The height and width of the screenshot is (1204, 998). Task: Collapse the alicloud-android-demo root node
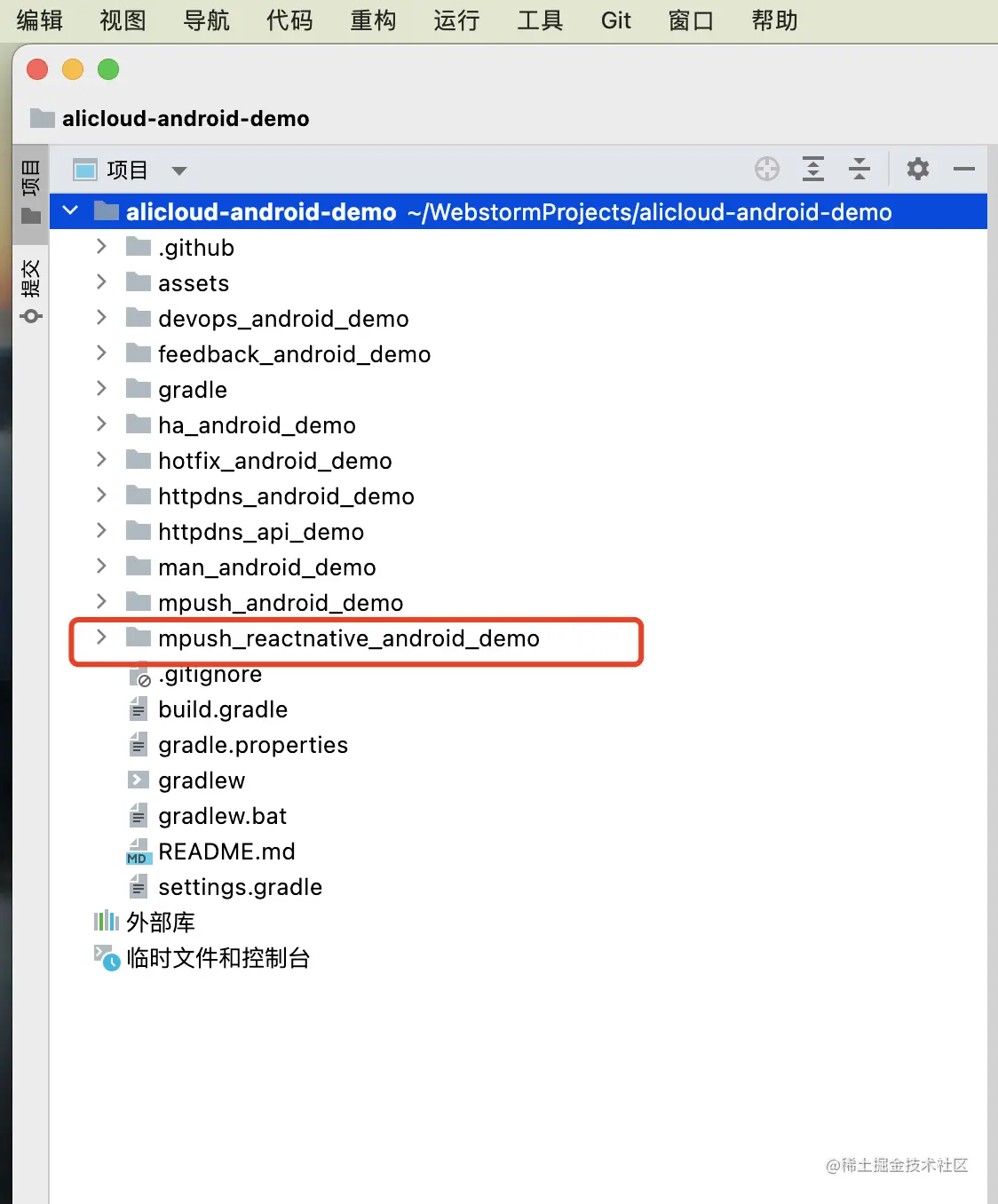tap(71, 211)
